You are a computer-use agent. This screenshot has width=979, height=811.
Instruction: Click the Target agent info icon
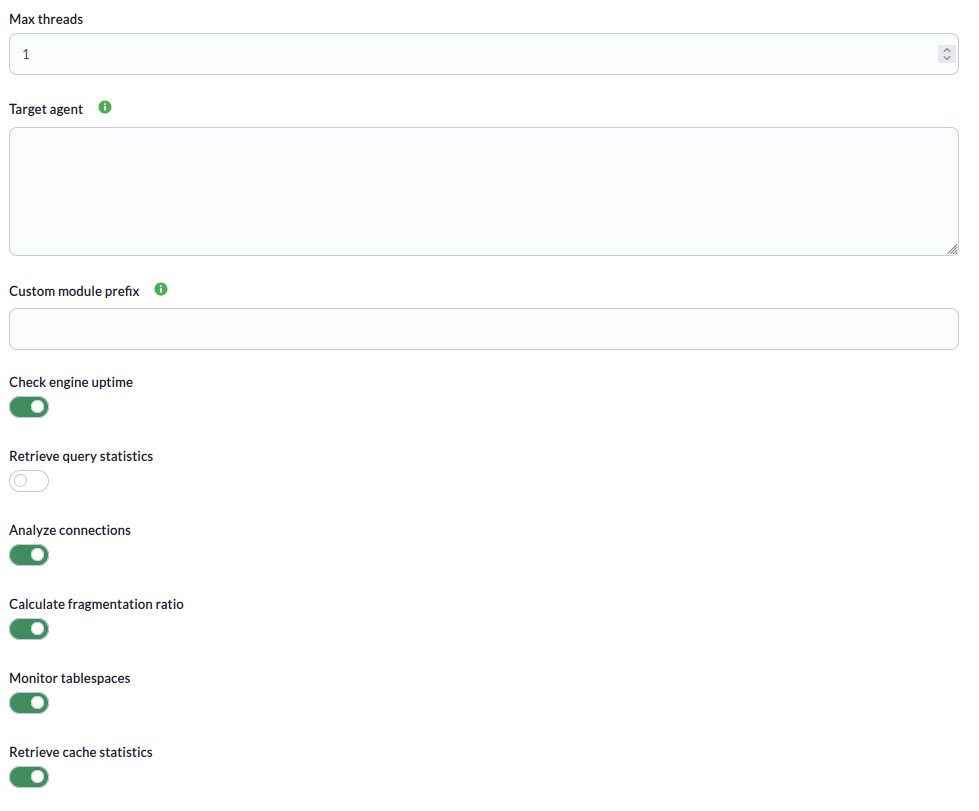pyautogui.click(x=105, y=107)
